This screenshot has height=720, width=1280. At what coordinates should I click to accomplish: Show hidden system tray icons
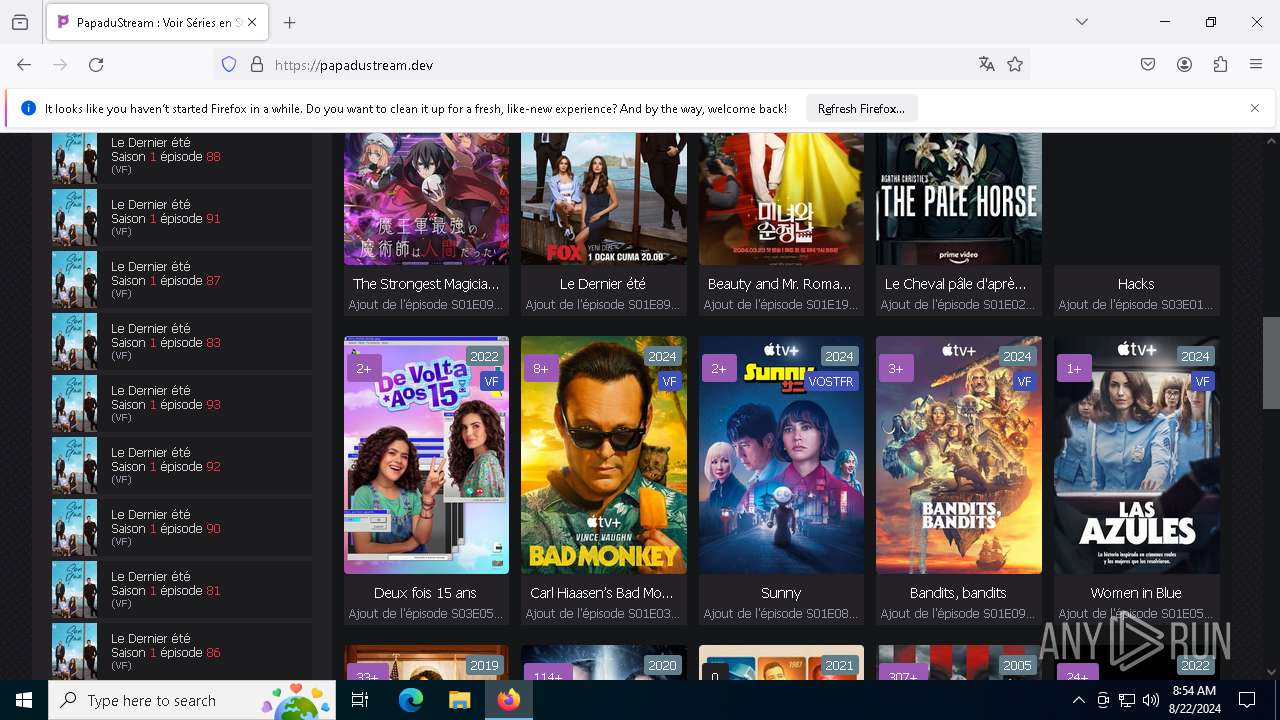coord(1078,700)
